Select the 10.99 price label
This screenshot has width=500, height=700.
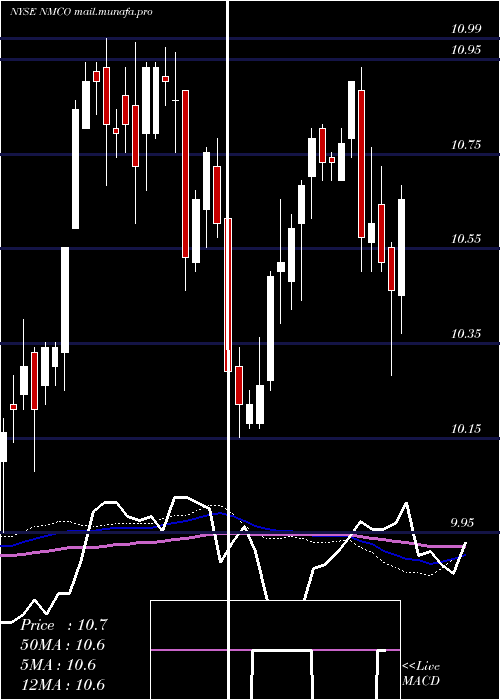pos(466,29)
